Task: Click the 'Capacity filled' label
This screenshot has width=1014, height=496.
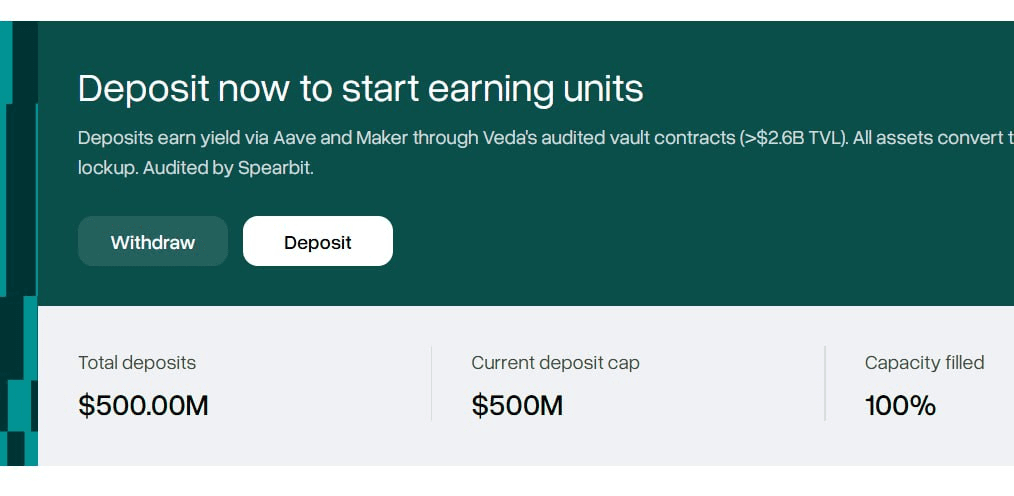Action: [925, 363]
